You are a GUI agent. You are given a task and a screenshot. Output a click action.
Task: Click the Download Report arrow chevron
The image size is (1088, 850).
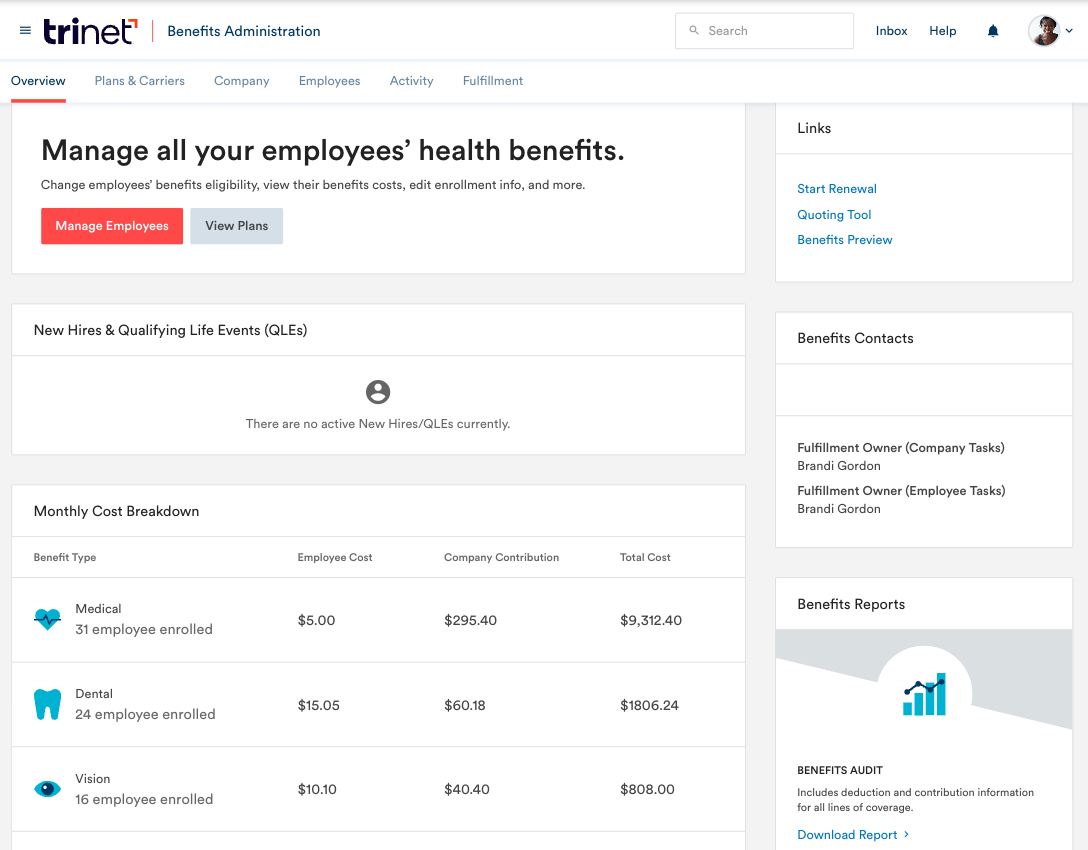(x=907, y=834)
